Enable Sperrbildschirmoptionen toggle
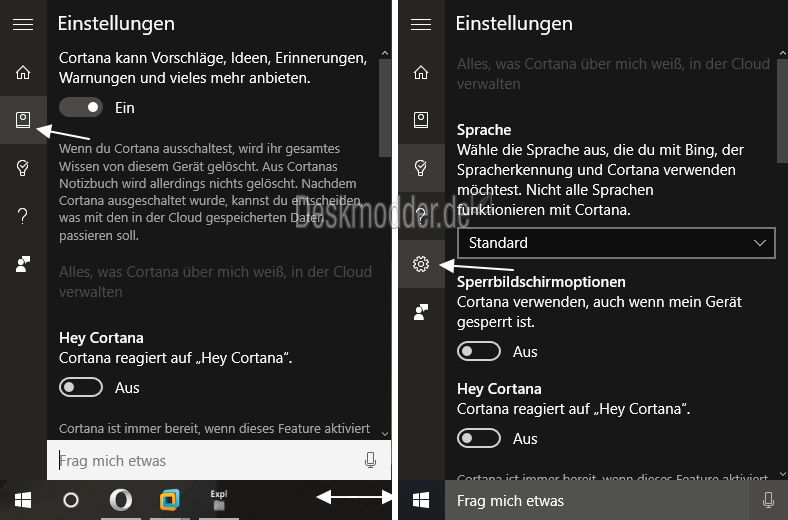788x520 pixels. [478, 351]
